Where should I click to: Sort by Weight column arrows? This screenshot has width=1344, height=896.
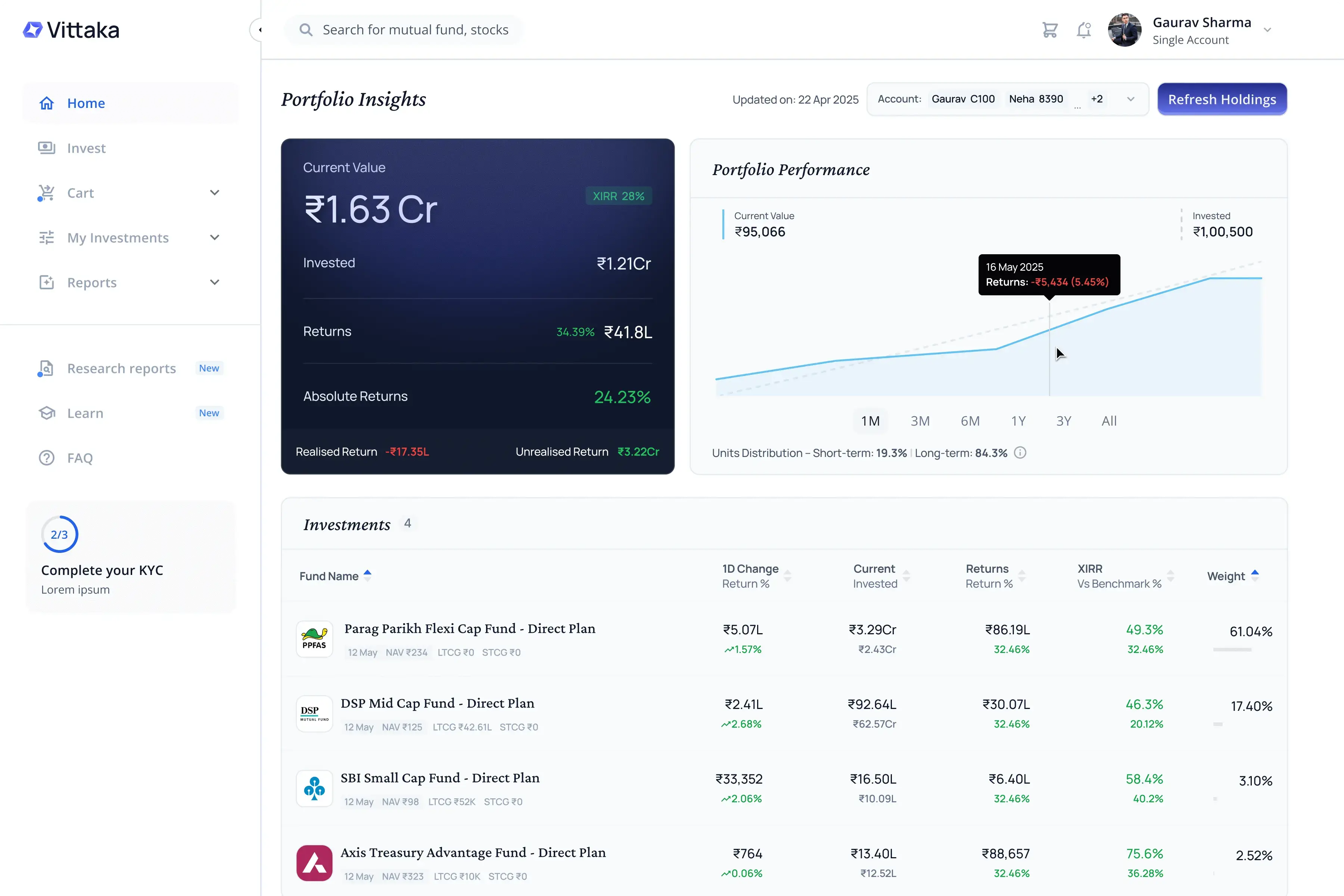[x=1255, y=576]
